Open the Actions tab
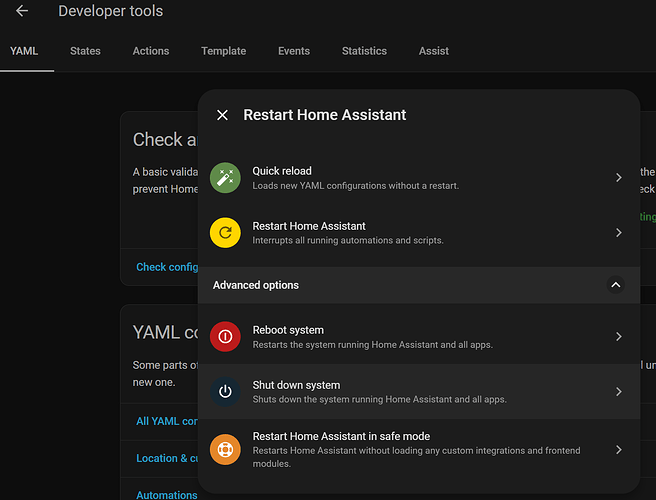Screen dimensions: 656x500 pyautogui.click(x=151, y=51)
